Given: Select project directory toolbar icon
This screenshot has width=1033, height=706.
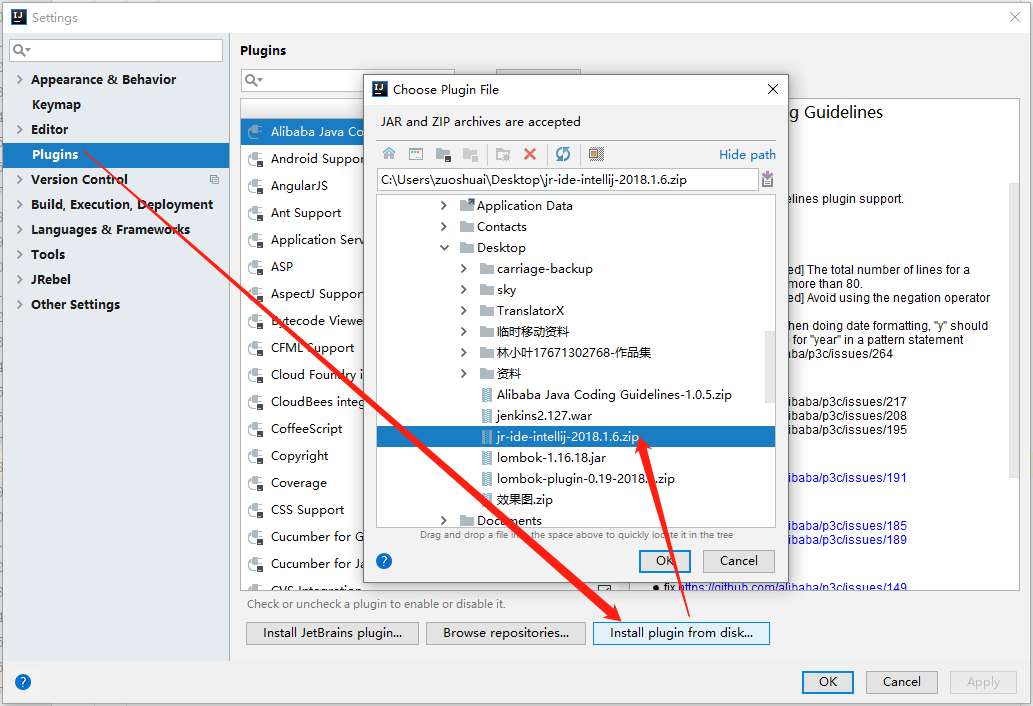Looking at the screenshot, I should (x=443, y=154).
